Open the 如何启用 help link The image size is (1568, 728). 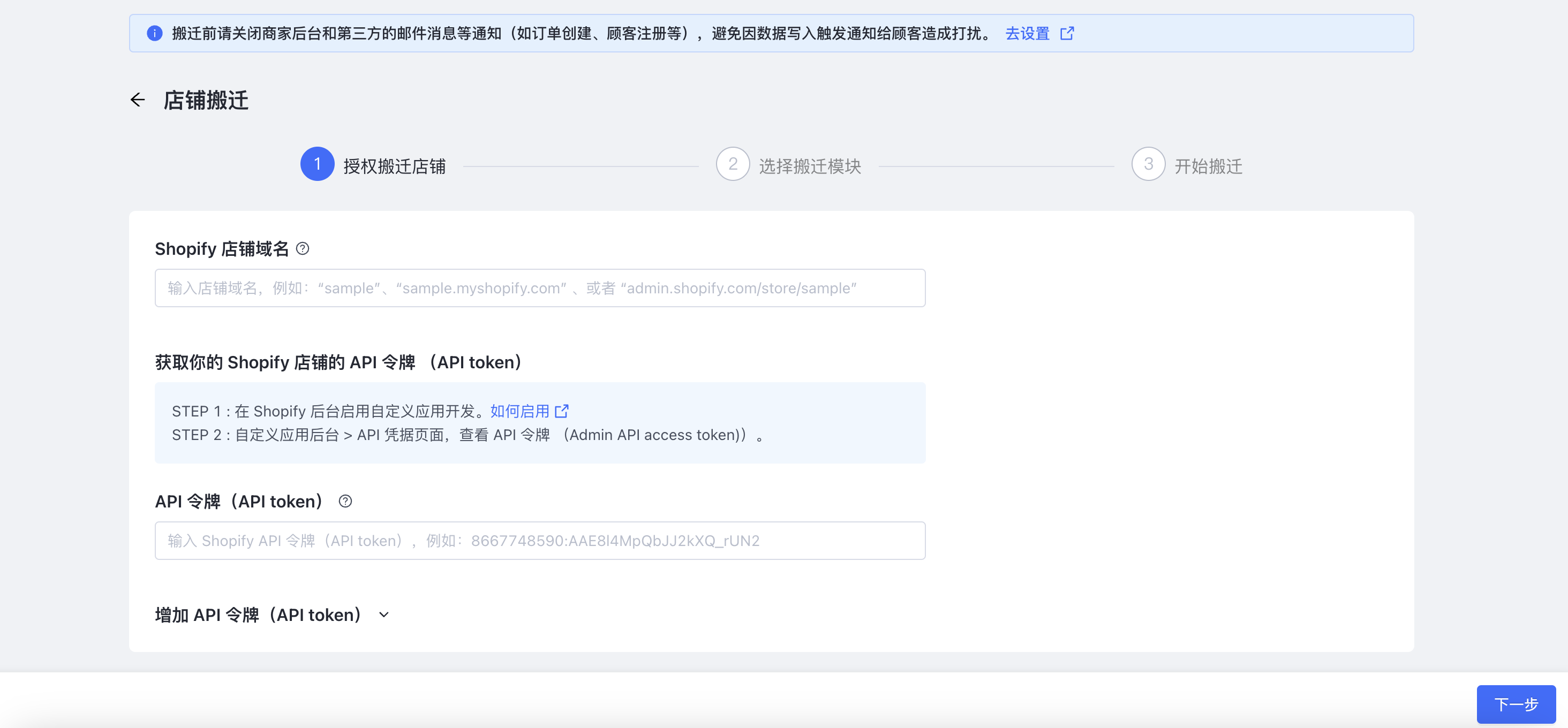tap(519, 412)
